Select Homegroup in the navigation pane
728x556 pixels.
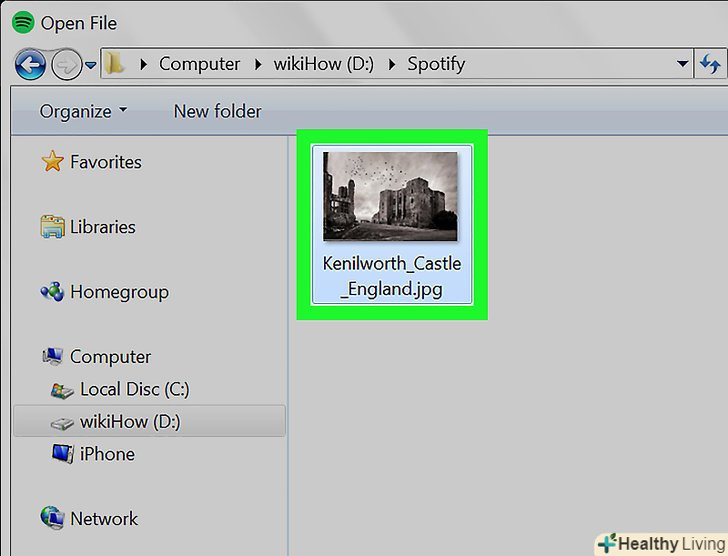pos(119,292)
